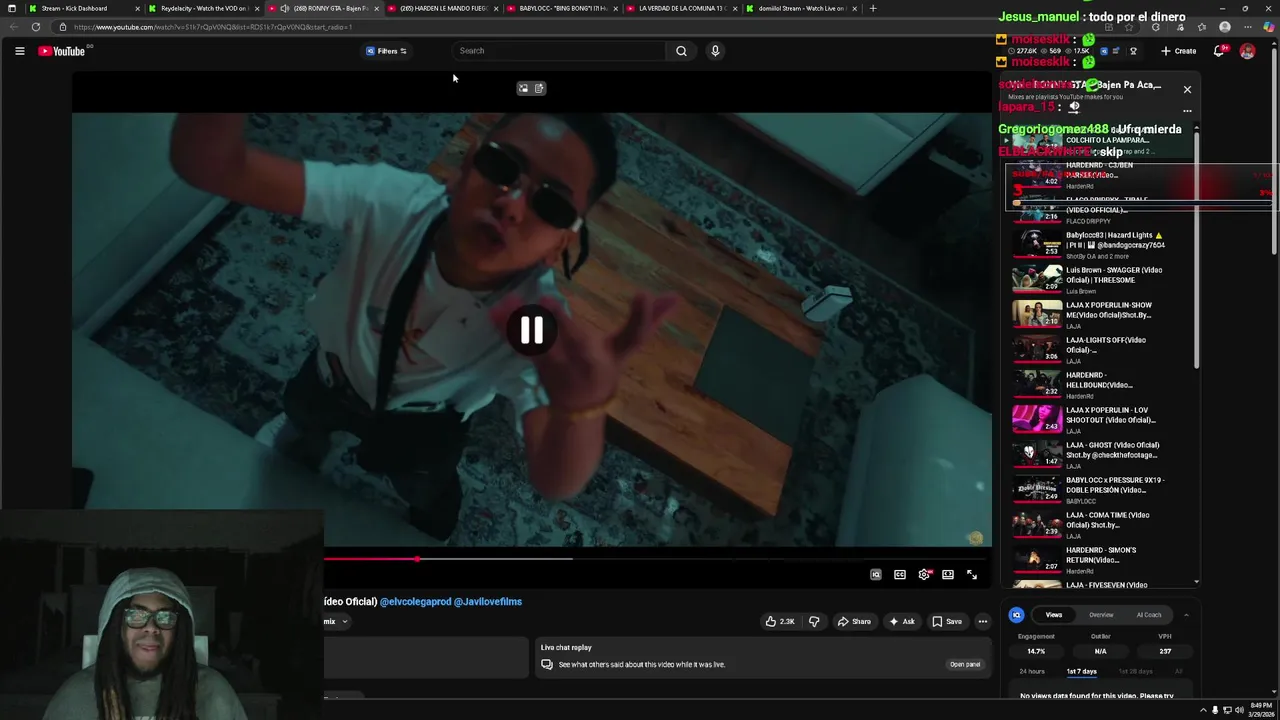Focus the YouTube search field
The height and width of the screenshot is (720, 1280).
[x=559, y=51]
